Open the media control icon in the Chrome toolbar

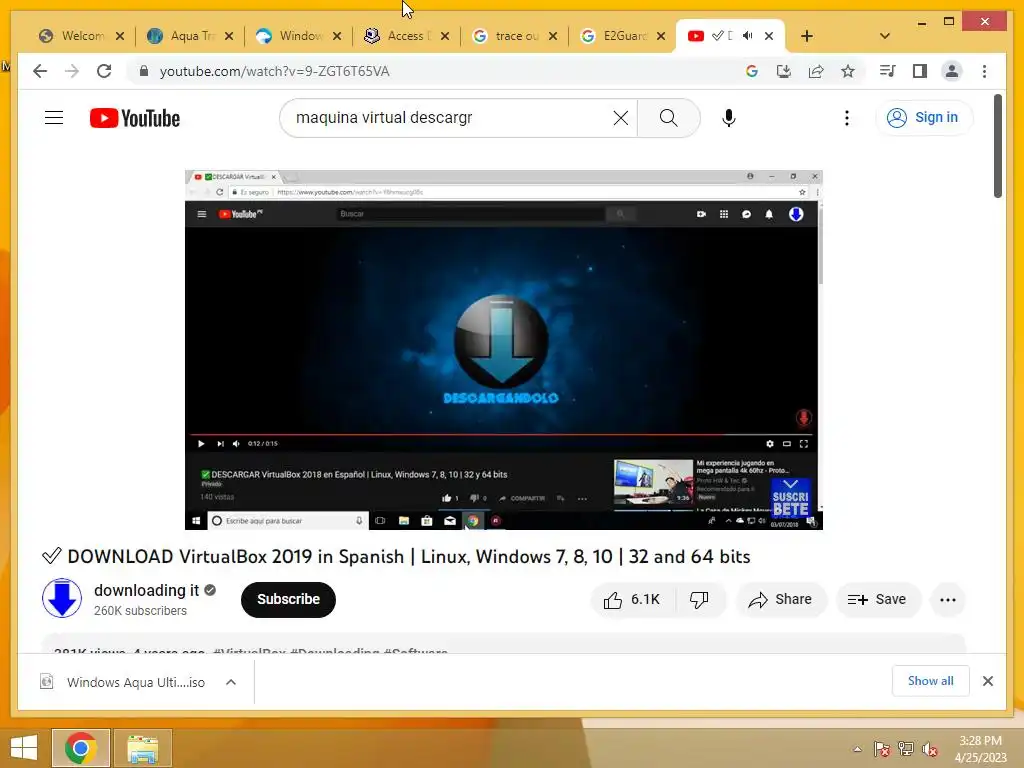tap(888, 71)
